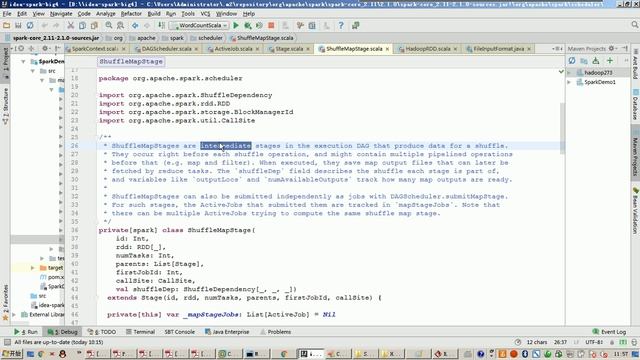Open the SBT Console tool window
640x360 pixels.
click(179, 332)
